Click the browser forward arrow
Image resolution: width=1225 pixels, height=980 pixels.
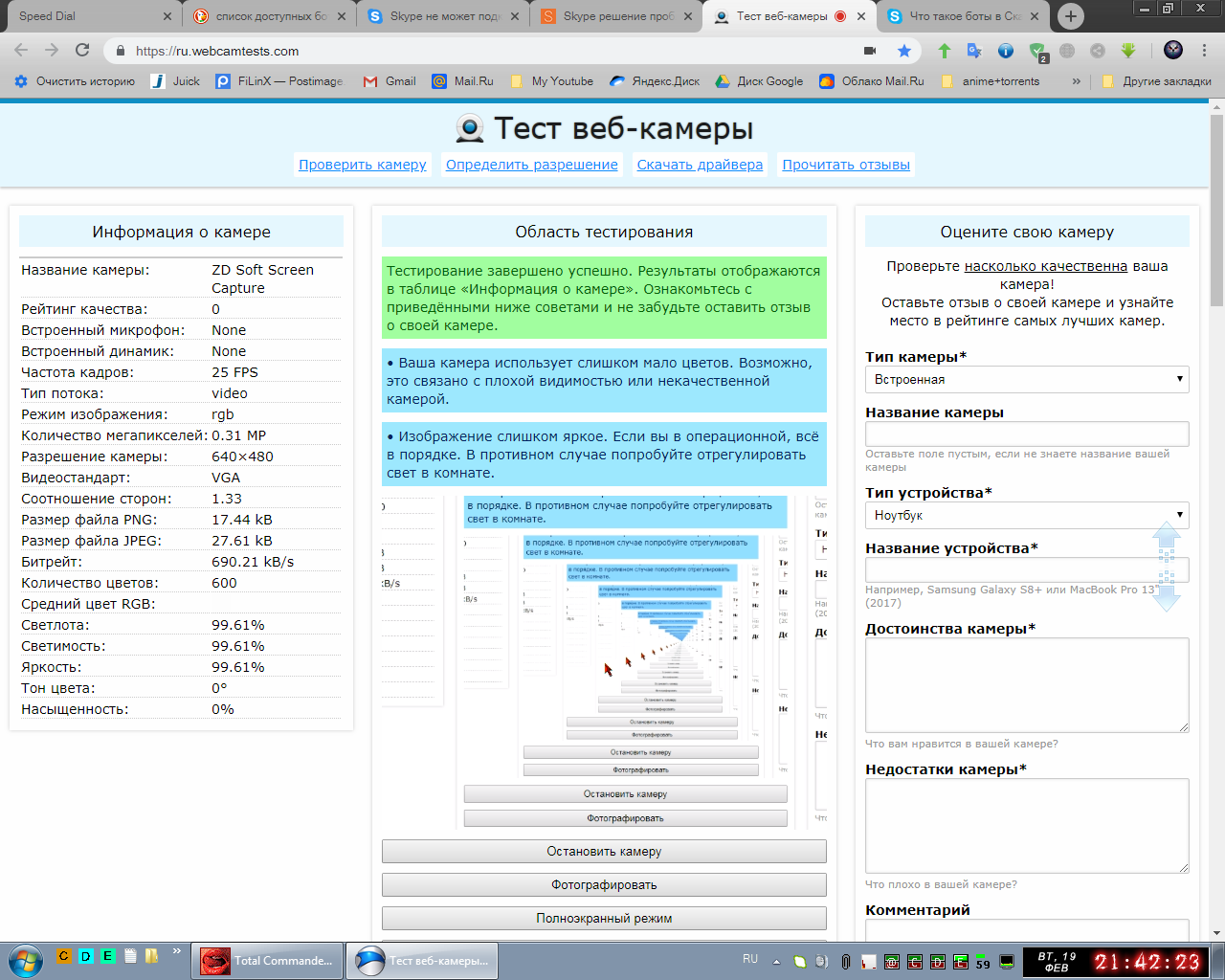(x=52, y=51)
